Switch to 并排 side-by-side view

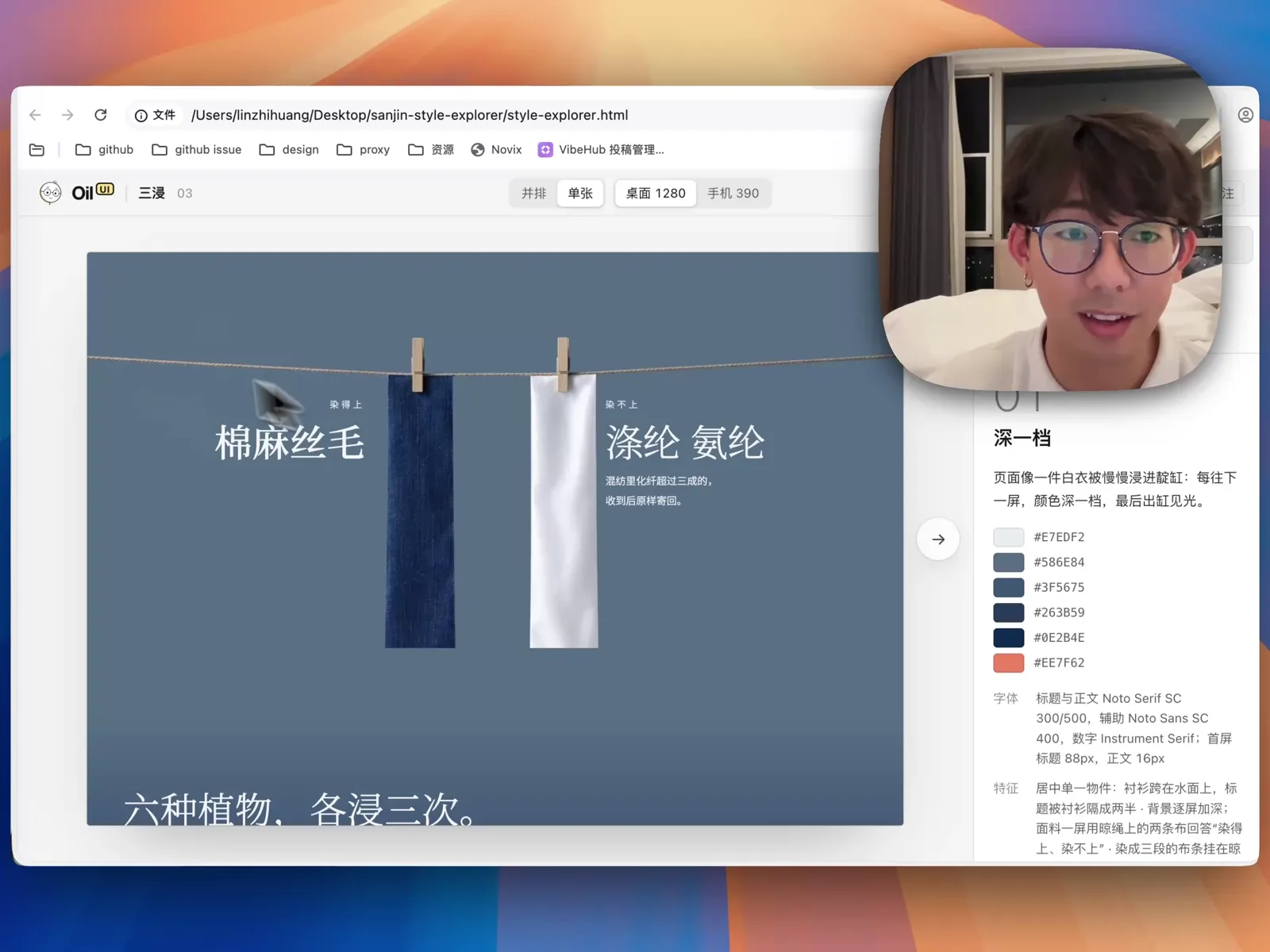point(533,194)
